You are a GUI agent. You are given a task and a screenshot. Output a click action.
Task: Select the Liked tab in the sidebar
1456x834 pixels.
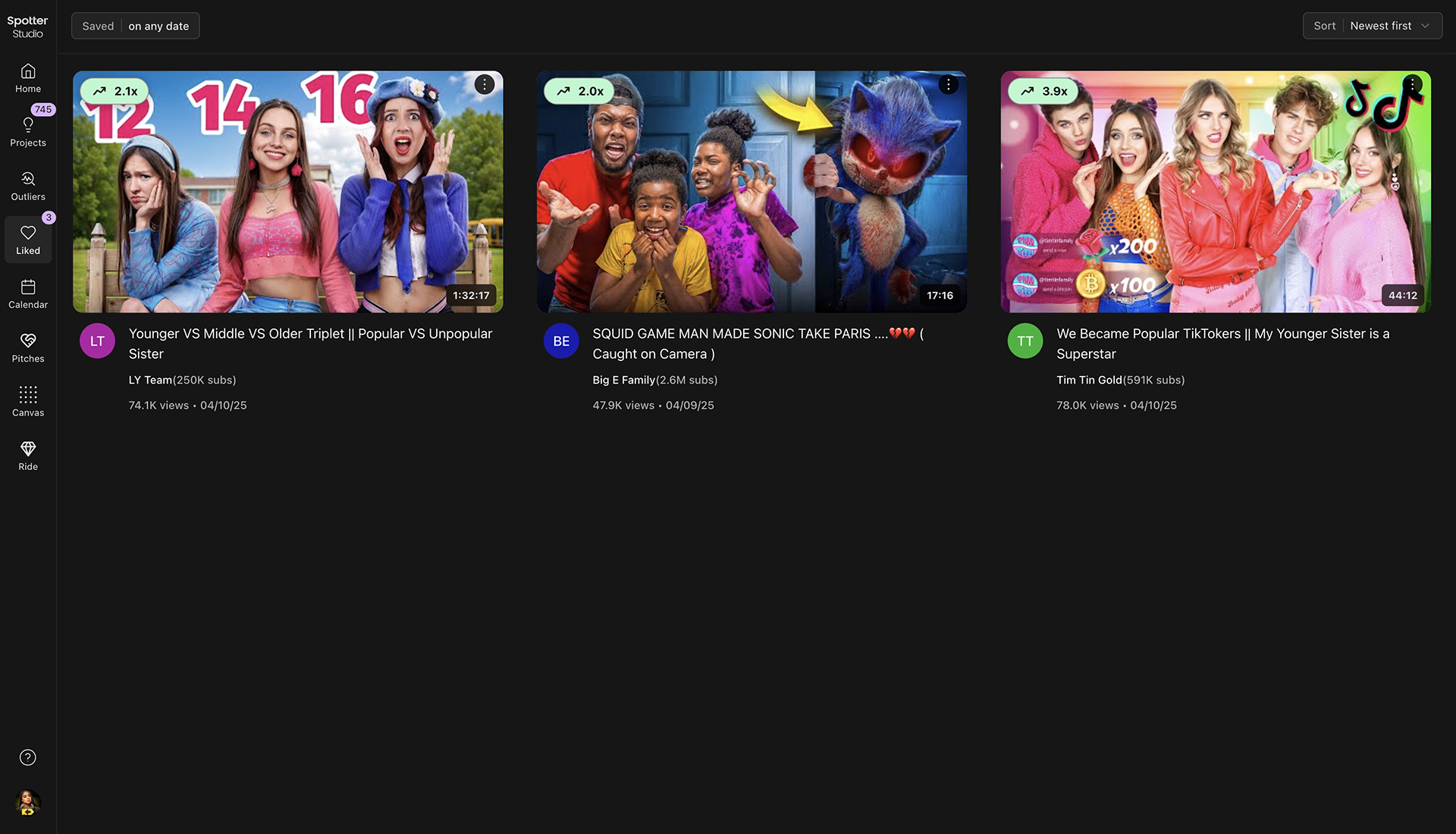click(x=28, y=240)
